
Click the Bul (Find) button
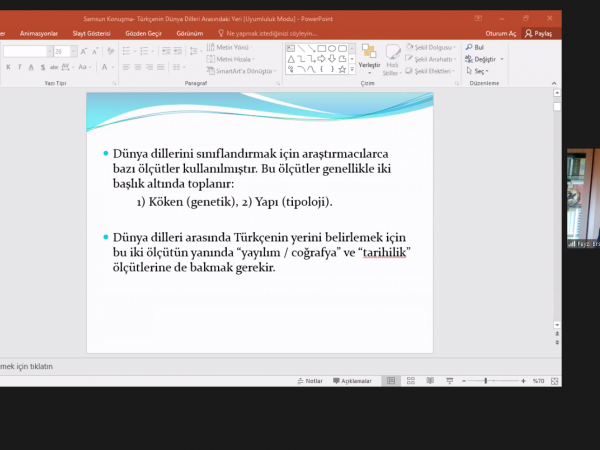475,47
